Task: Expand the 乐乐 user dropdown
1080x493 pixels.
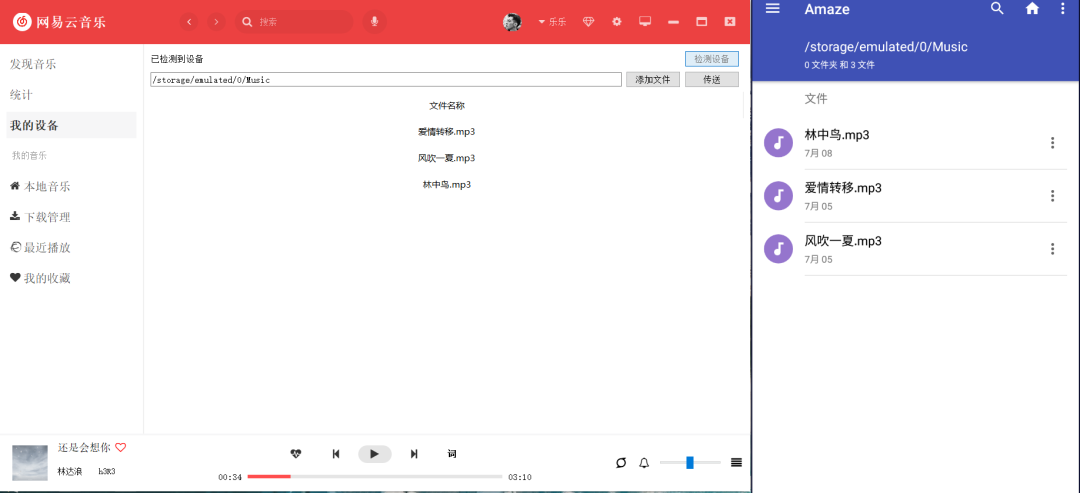Action: (x=552, y=22)
